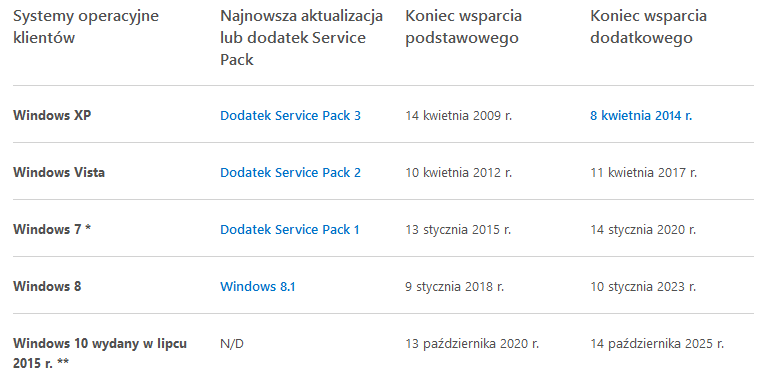Click the Najnowsza aktualizacja column header
This screenshot has height=387, width=761.
coord(301,37)
